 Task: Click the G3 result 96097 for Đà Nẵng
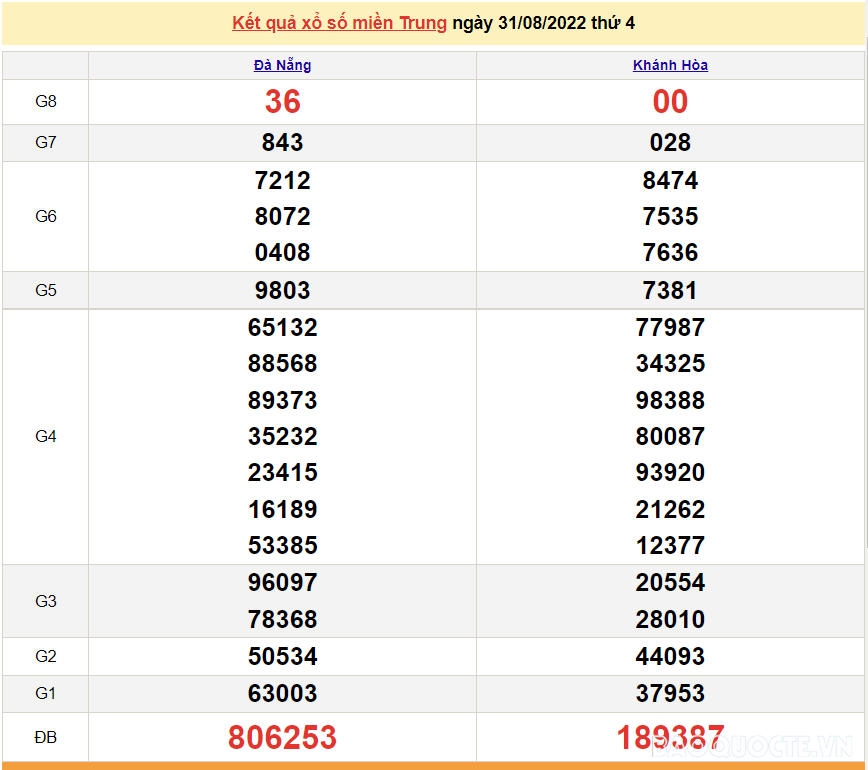[282, 582]
